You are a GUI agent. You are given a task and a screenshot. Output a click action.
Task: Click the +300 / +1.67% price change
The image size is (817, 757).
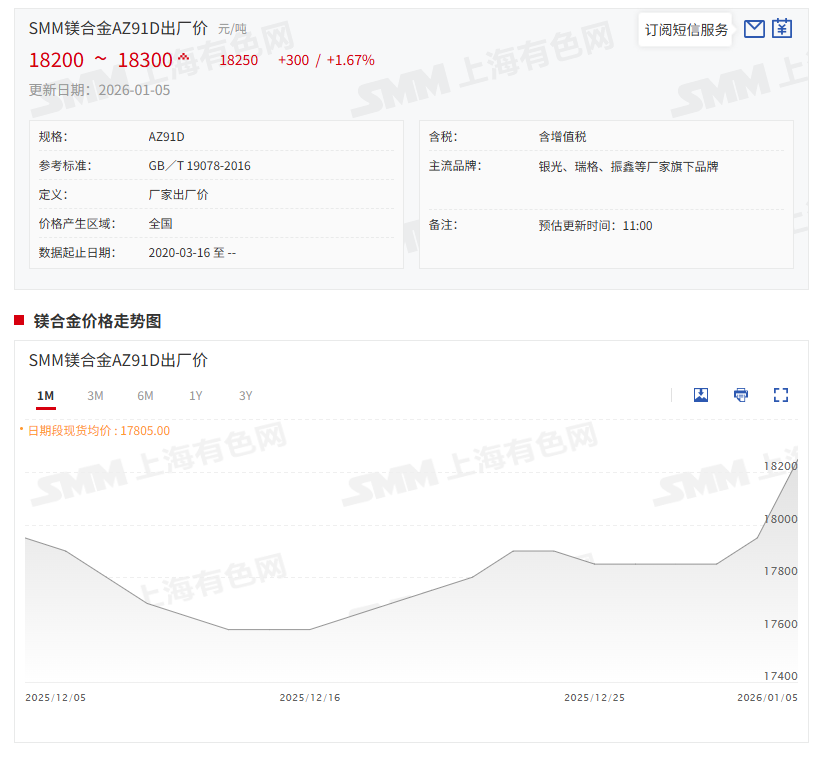(326, 60)
